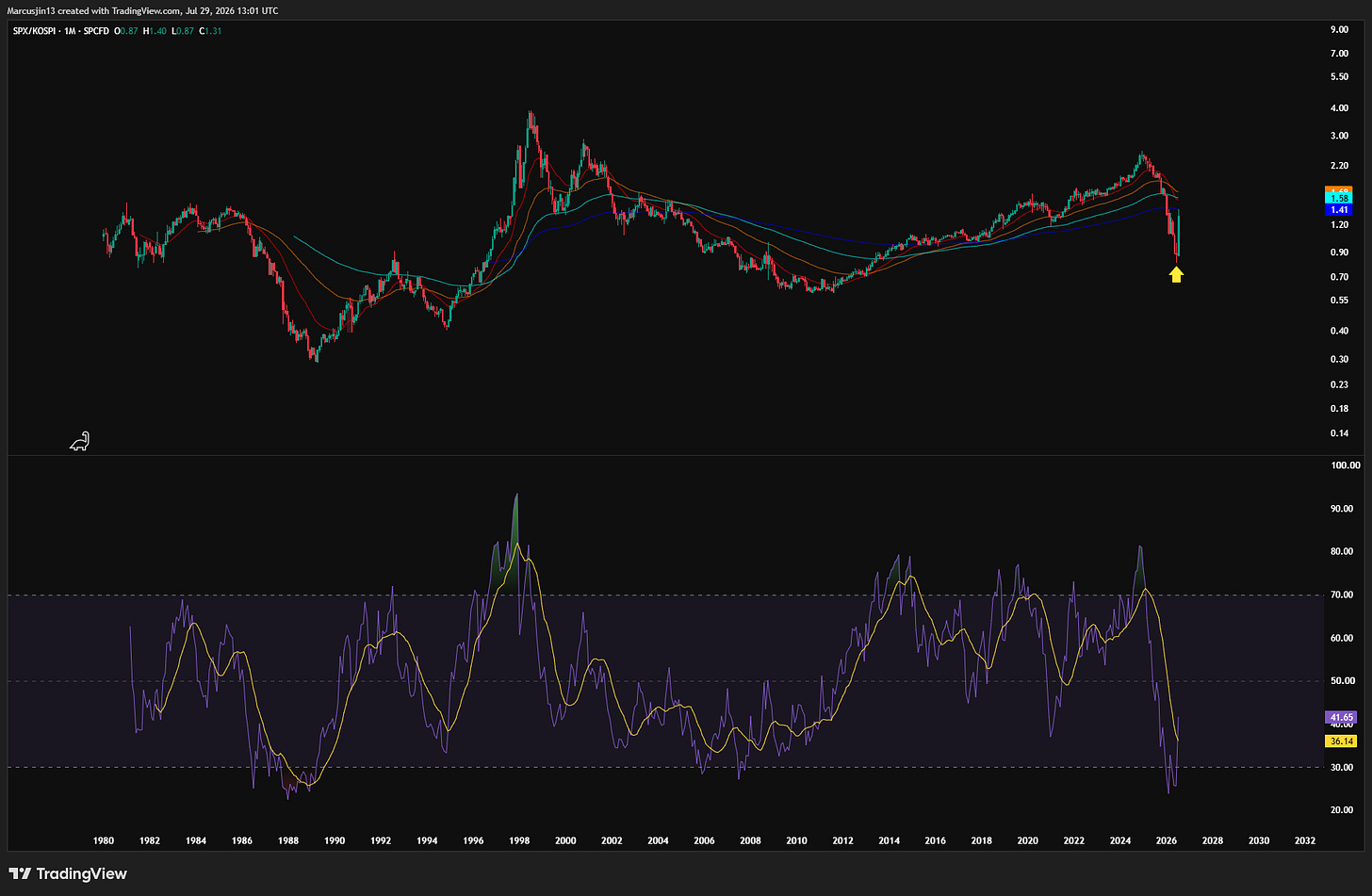Click the 0.40 price axis label

pyautogui.click(x=1339, y=331)
